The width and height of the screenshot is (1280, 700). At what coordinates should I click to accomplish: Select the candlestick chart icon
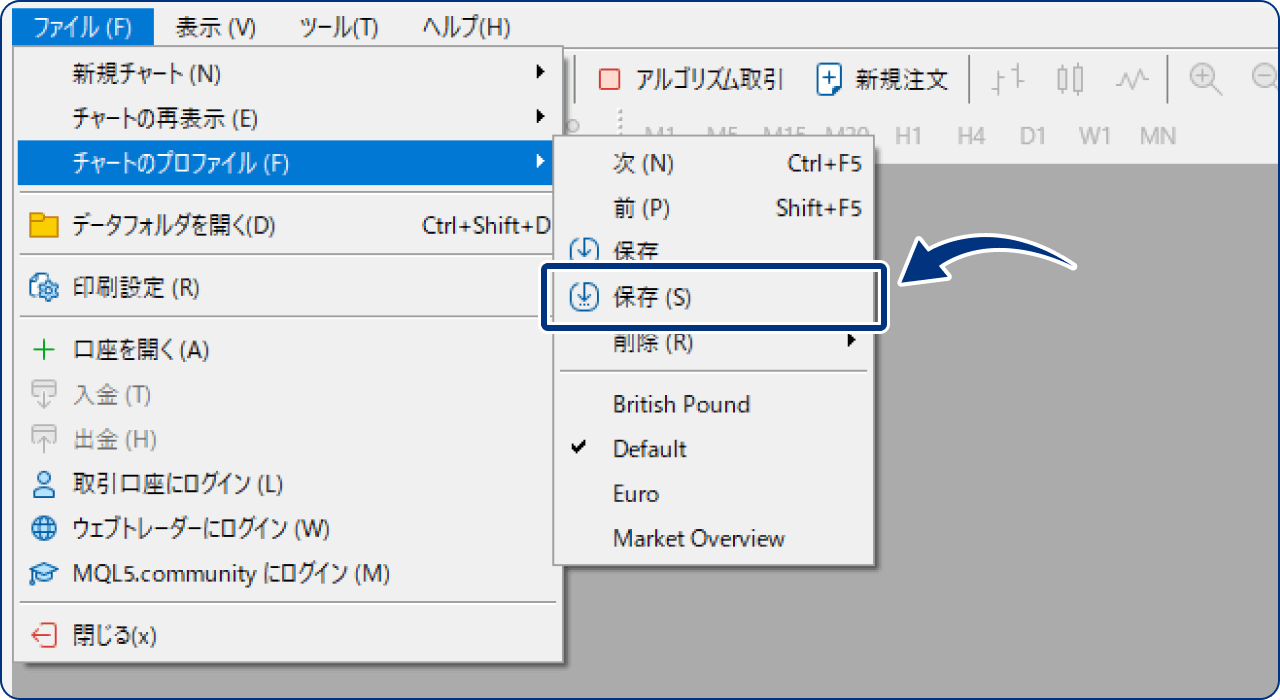tap(1070, 78)
